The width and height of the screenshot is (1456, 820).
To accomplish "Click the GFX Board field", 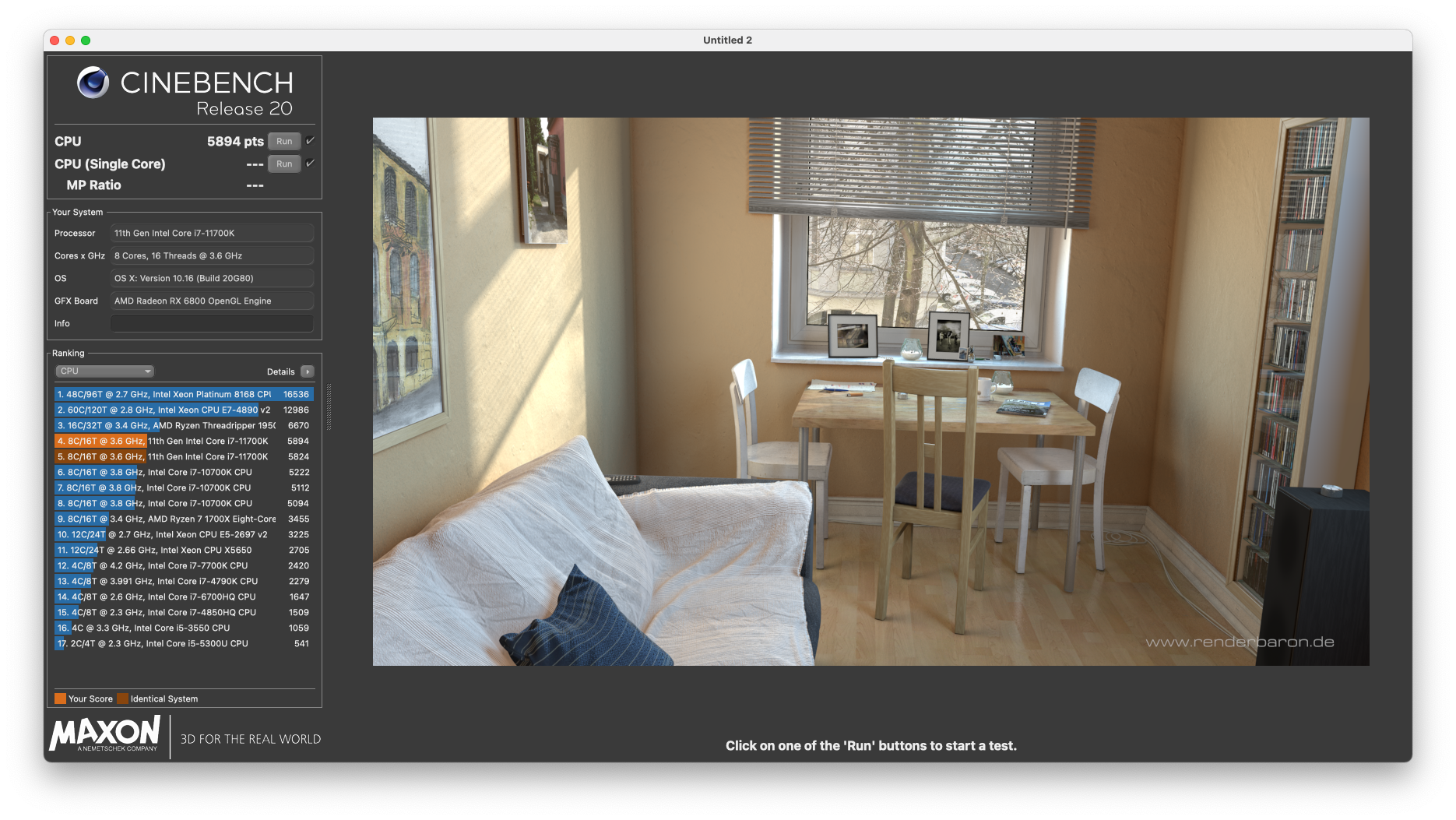I will tap(212, 301).
